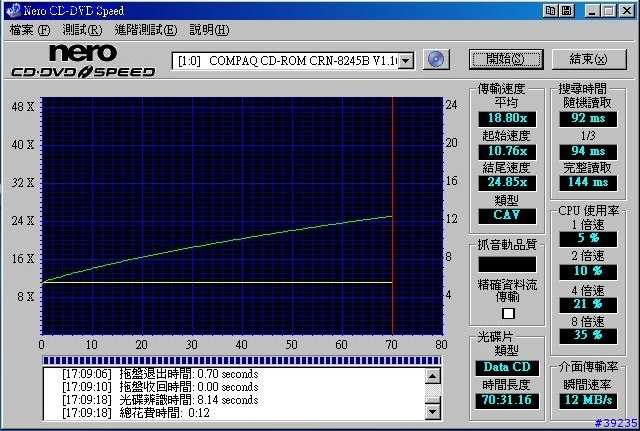This screenshot has height=431, width=640.
Task: Click the Data CD disc type value
Action: [507, 367]
